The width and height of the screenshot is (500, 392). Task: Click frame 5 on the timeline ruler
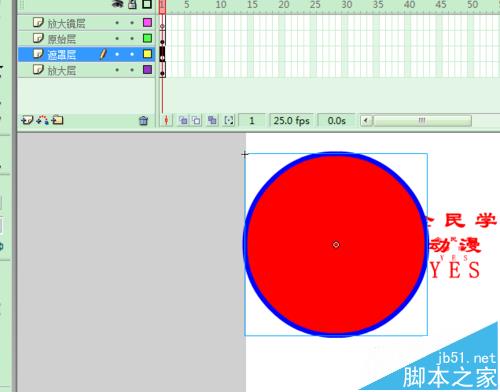(x=187, y=5)
